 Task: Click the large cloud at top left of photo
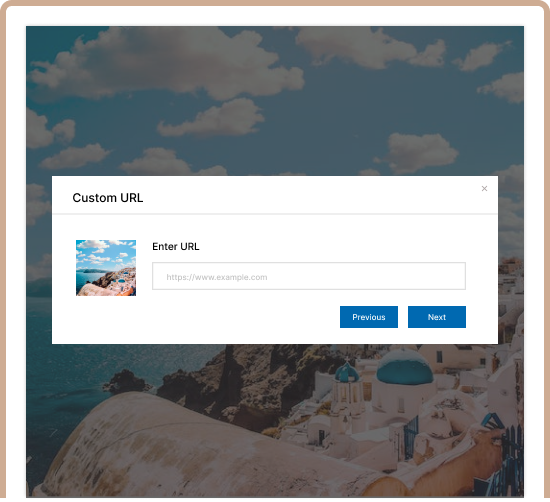click(165, 63)
